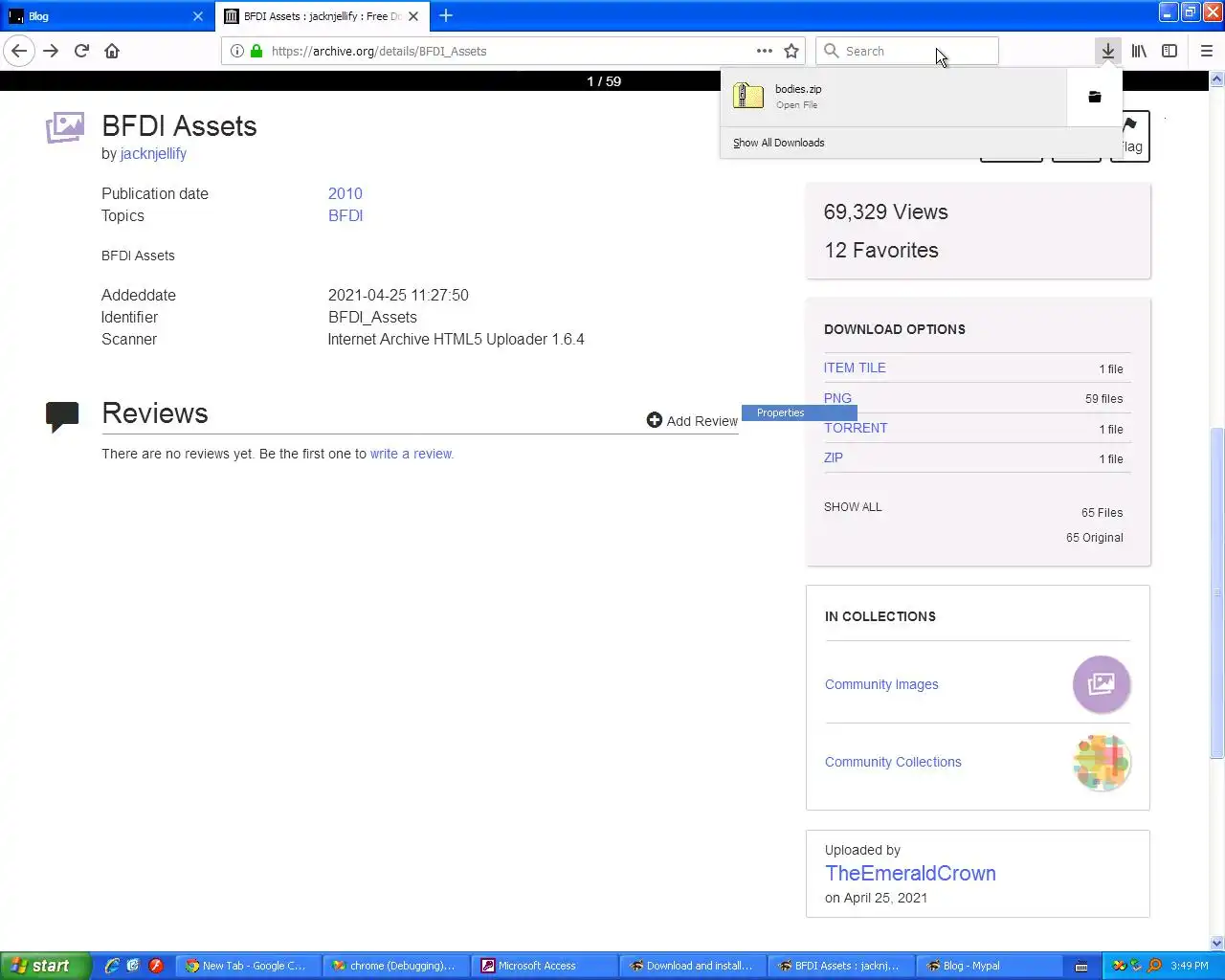Open the Community Collections link
This screenshot has height=980, width=1225.
(893, 762)
